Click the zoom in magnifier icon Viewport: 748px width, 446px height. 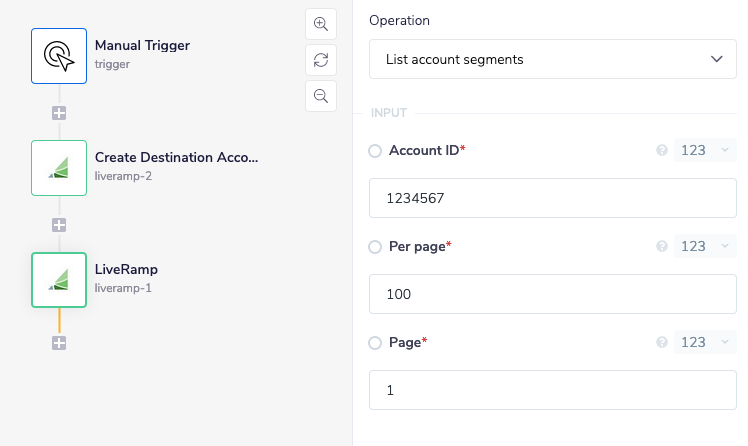click(321, 24)
